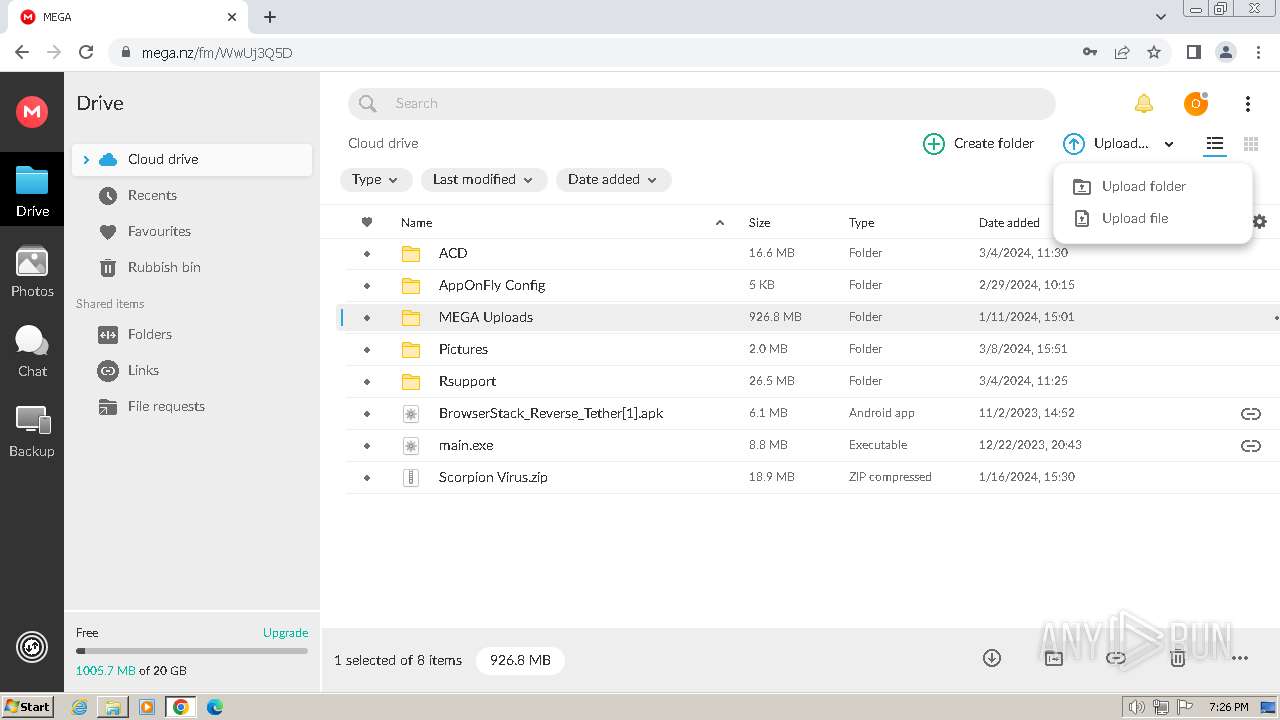Open a new Chrome tab
The height and width of the screenshot is (720, 1280).
pos(270,17)
